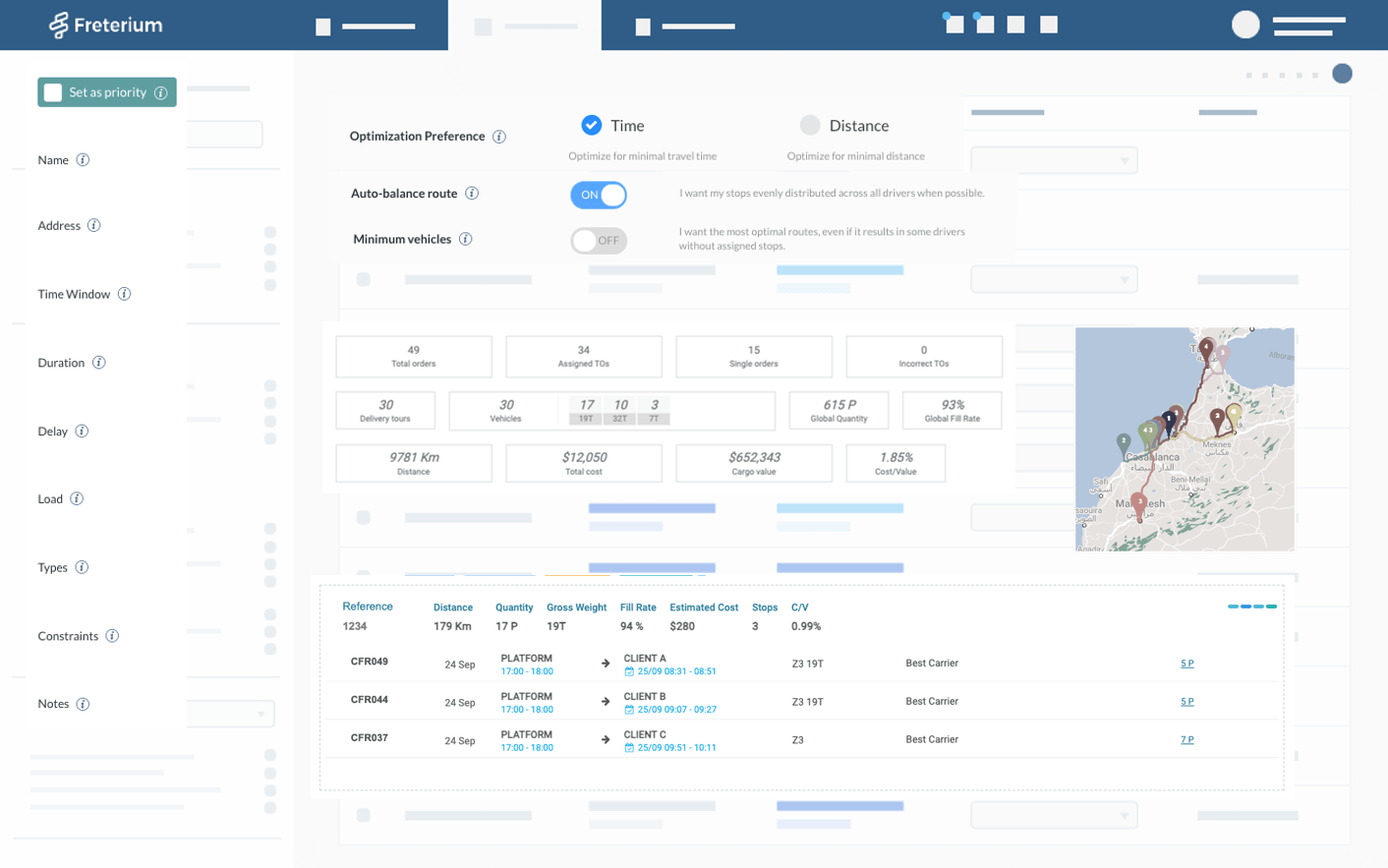
Task: Expand the dropdown in the bottom table row
Action: [1054, 815]
